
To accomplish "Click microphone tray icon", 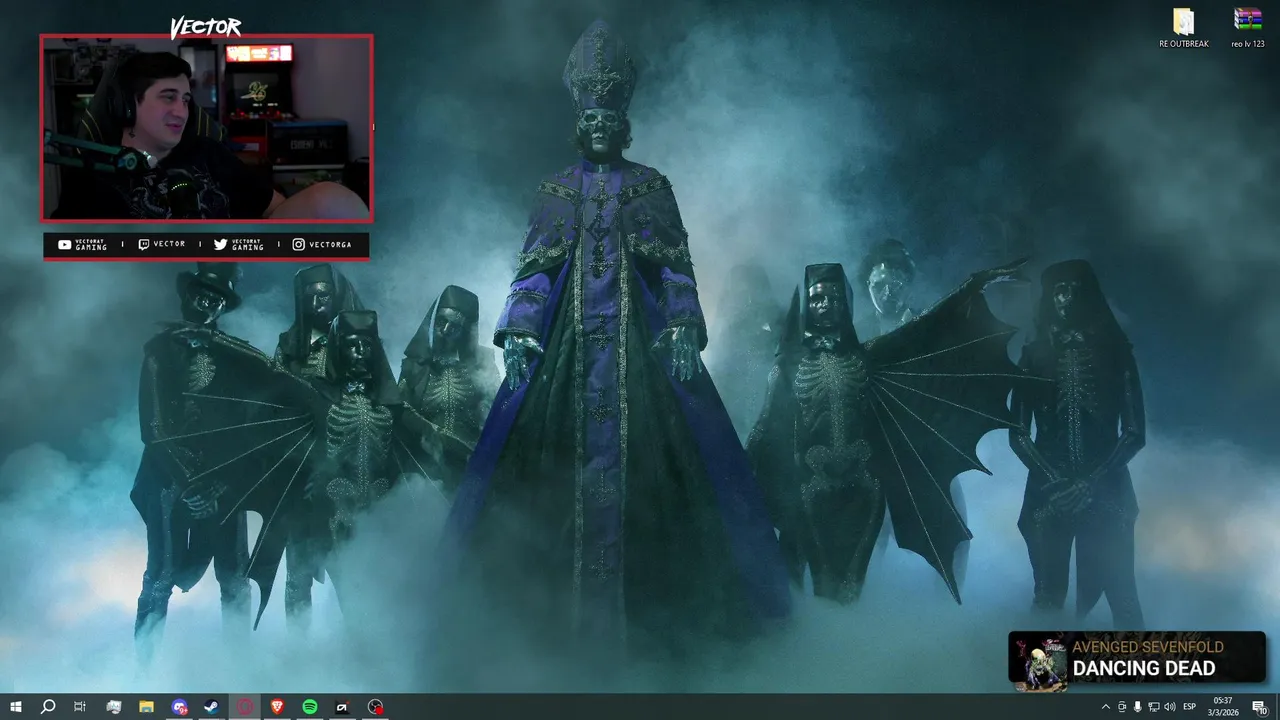I will (x=1137, y=707).
